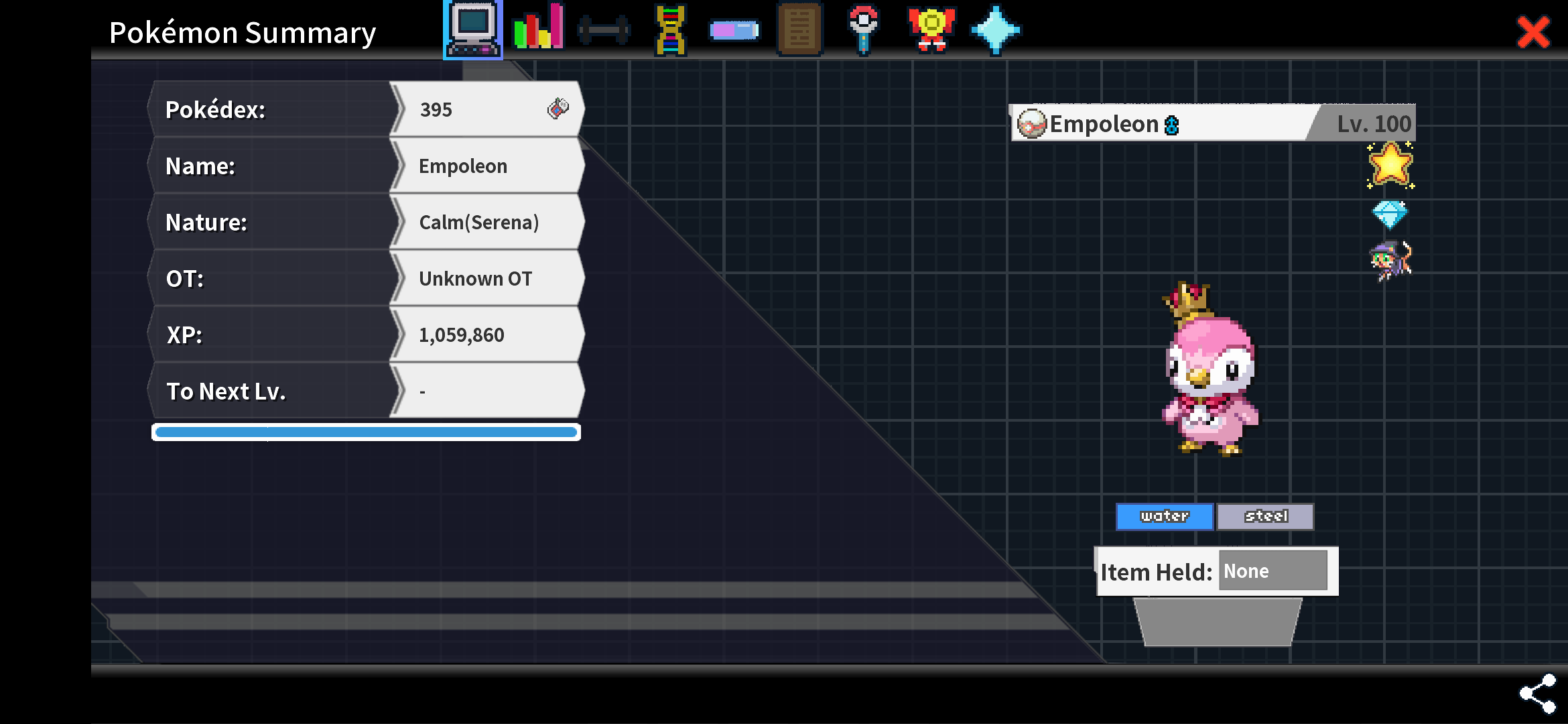This screenshot has width=1568, height=724.
Task: Close the Pokémon Summary screen
Action: click(x=1533, y=32)
